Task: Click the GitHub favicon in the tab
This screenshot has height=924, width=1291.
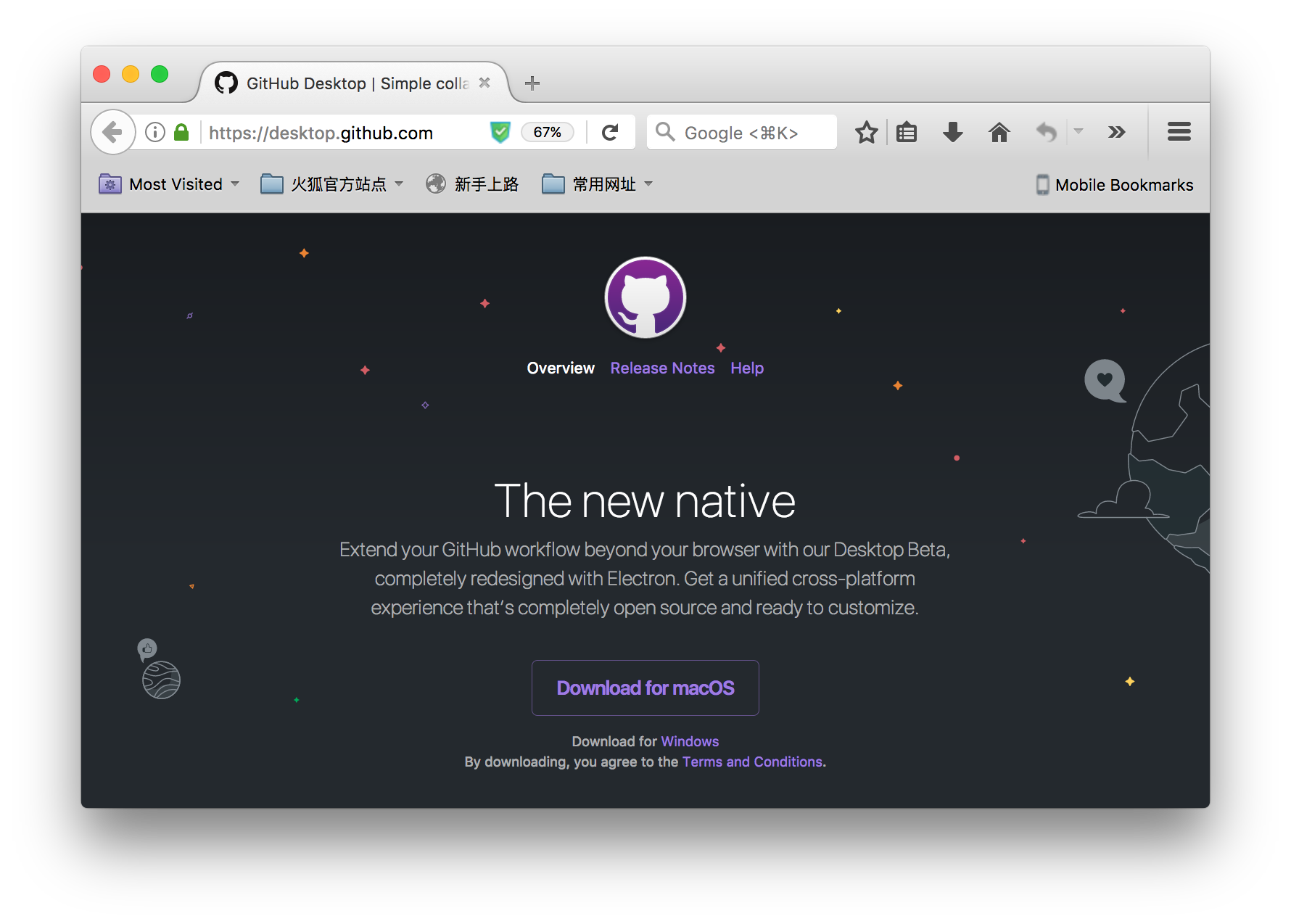Action: point(226,83)
